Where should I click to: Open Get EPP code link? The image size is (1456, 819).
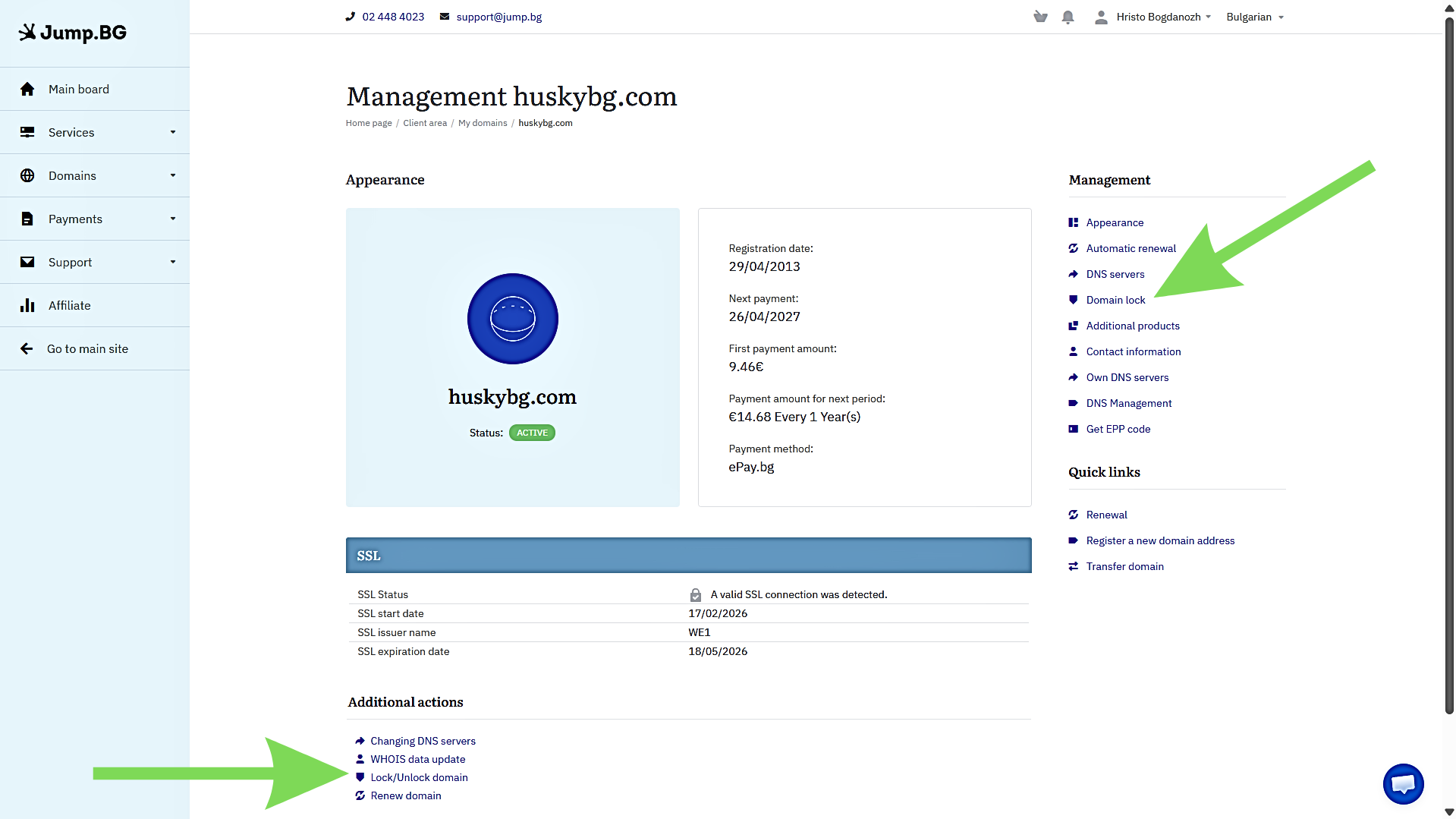pos(1118,429)
